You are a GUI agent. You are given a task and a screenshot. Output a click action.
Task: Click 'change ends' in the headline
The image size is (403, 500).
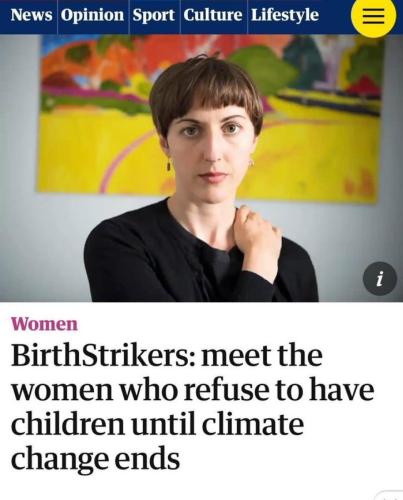95,459
